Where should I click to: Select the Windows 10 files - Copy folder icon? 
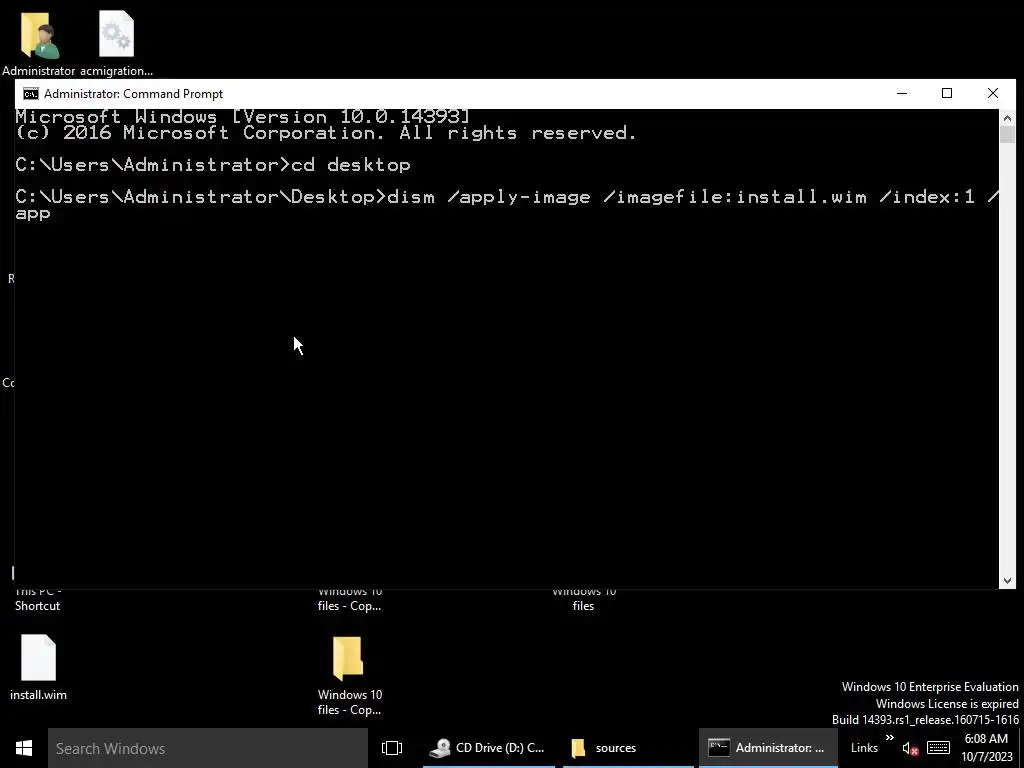pos(349,658)
